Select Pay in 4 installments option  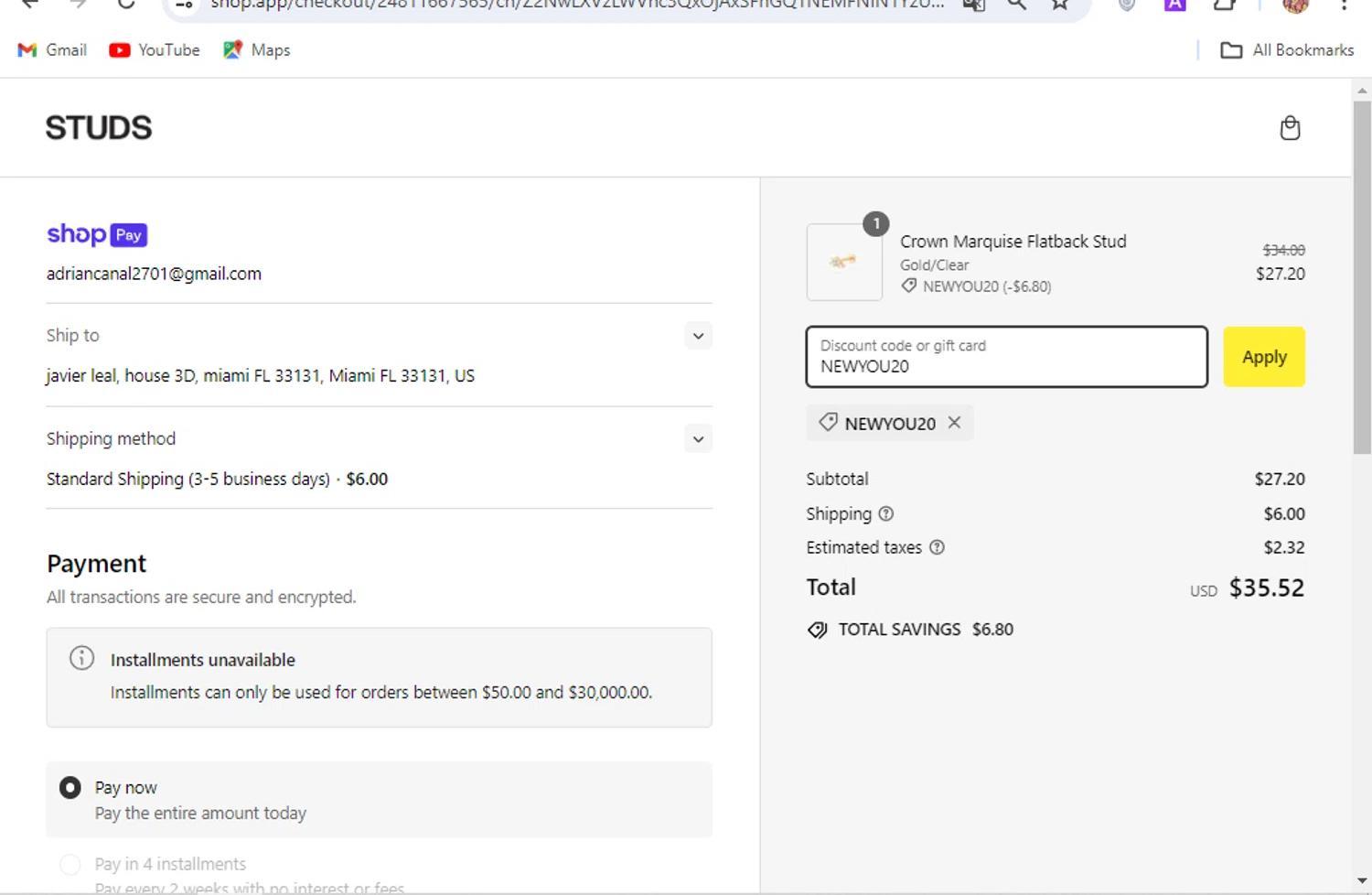70,864
